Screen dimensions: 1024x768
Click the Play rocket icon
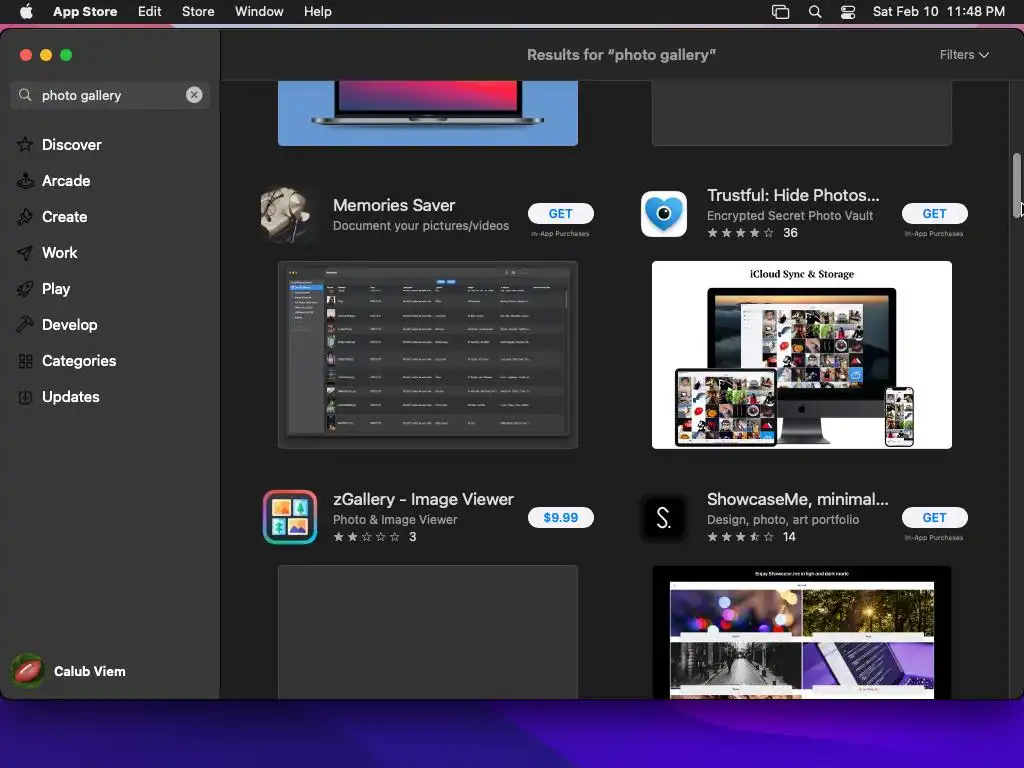coord(25,289)
